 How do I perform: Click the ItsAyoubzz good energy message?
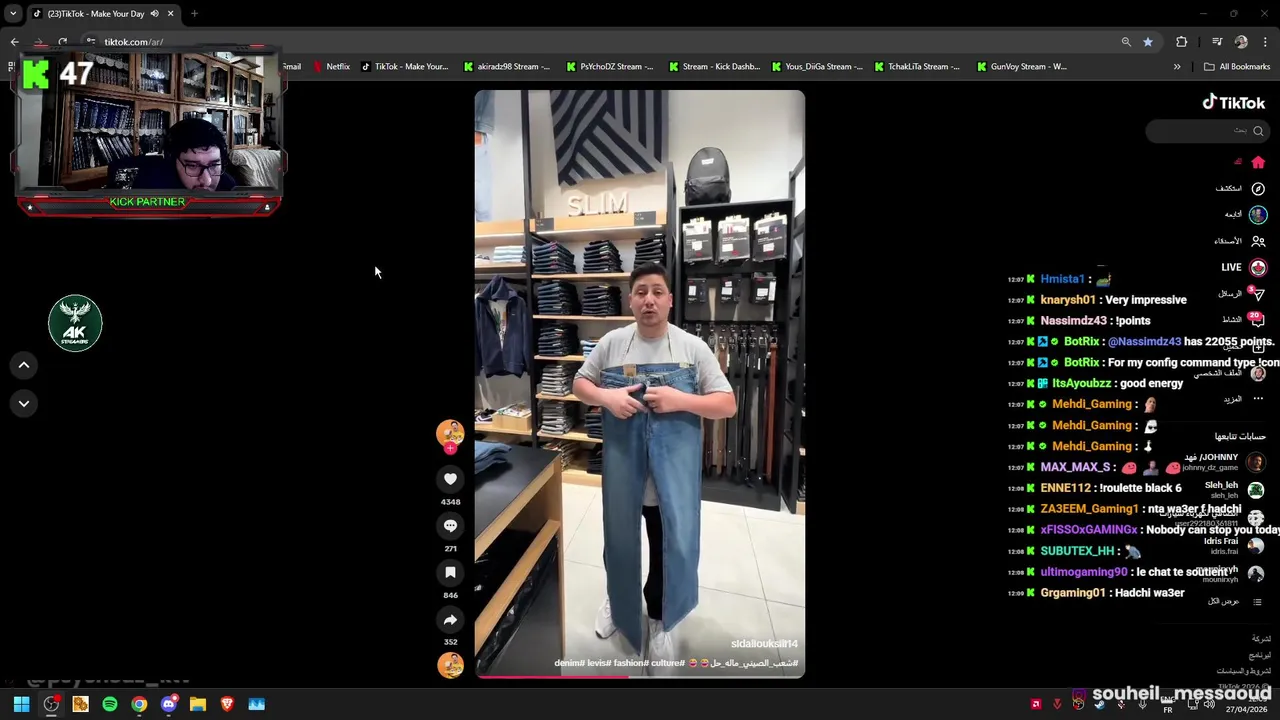[1095, 383]
